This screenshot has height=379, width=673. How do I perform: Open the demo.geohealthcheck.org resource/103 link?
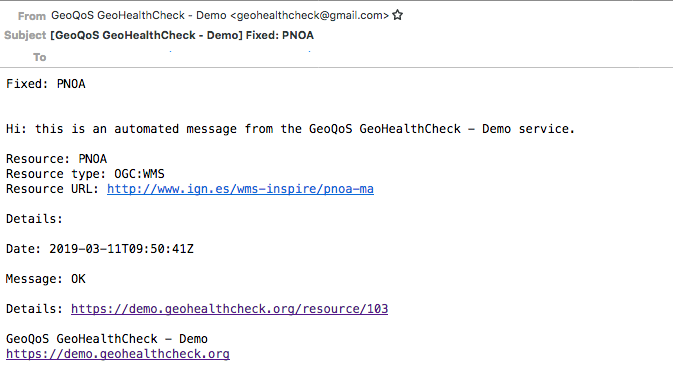point(230,309)
